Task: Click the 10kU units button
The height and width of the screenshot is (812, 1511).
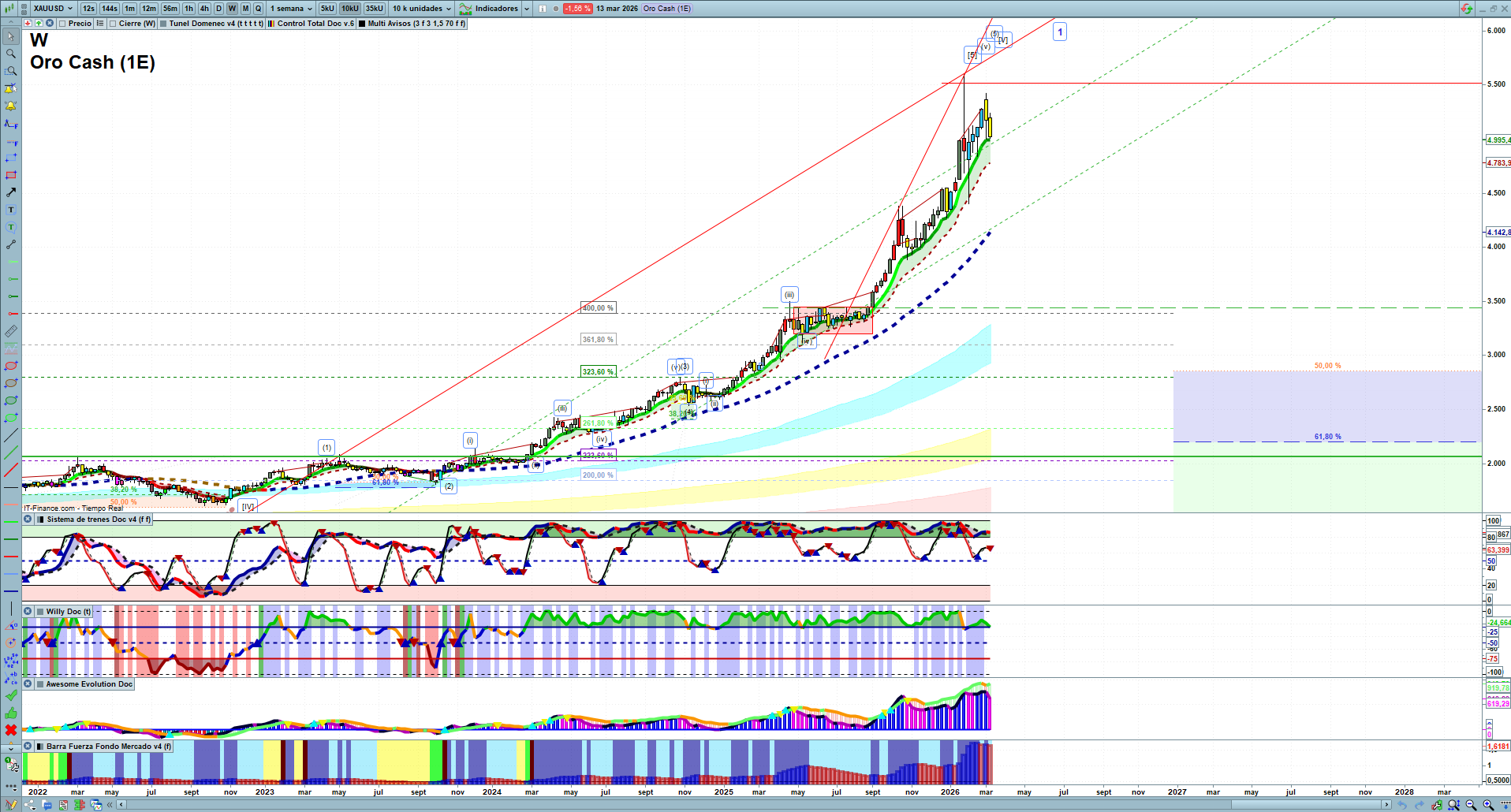Action: pos(349,9)
